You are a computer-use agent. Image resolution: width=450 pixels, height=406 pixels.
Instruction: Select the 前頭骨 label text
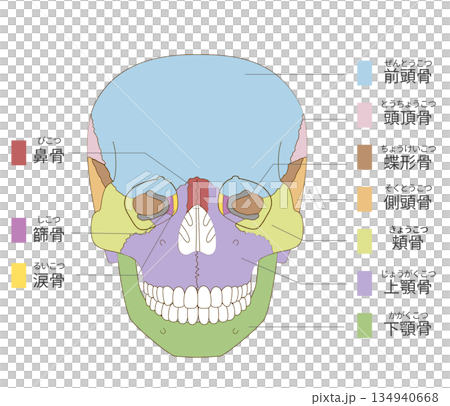(407, 76)
